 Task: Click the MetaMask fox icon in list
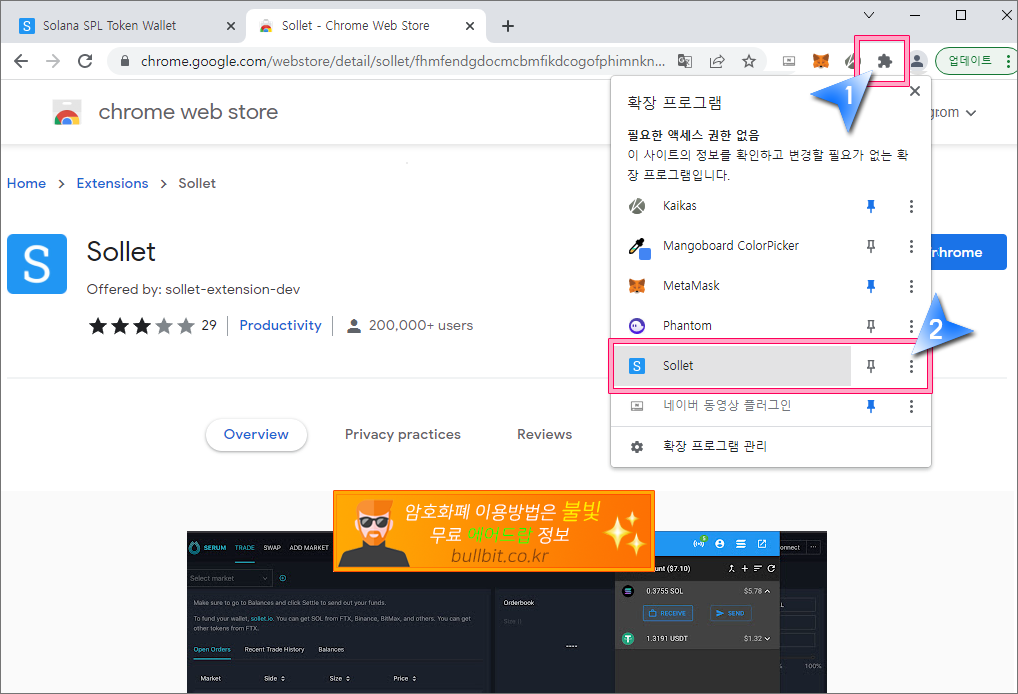pos(637,286)
